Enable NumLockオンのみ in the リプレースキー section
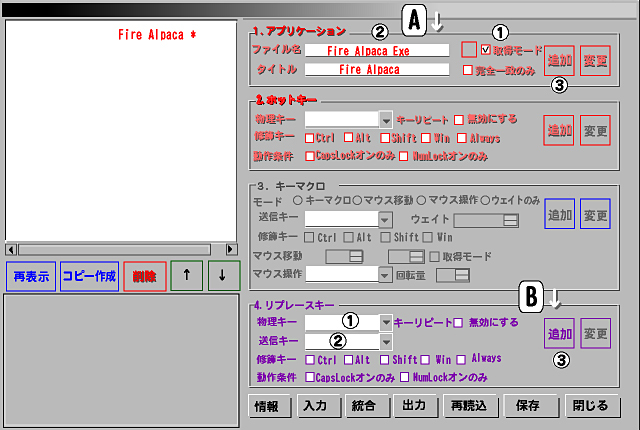Image resolution: width=640 pixels, height=430 pixels. coord(404,377)
